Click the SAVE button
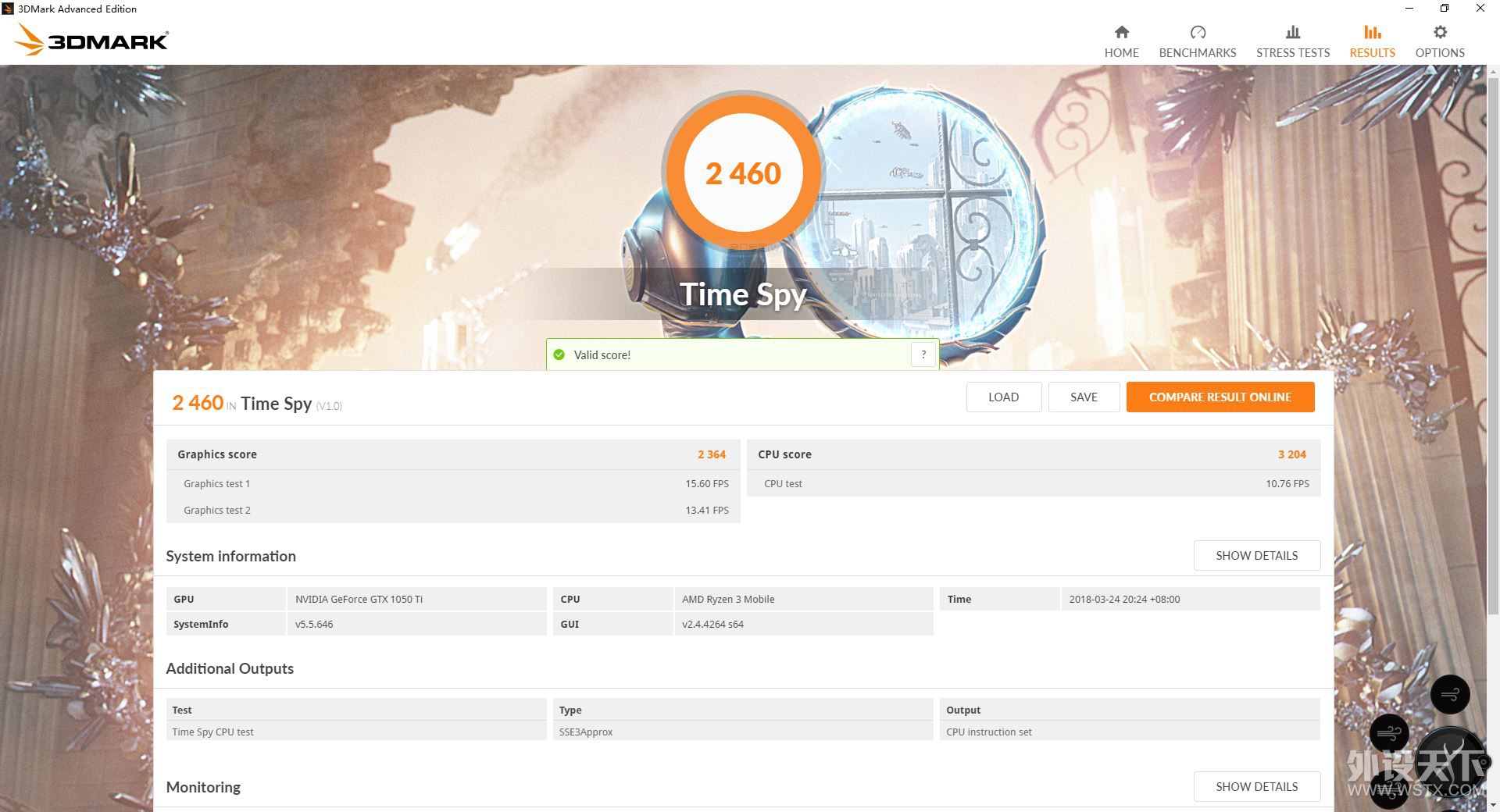The width and height of the screenshot is (1500, 812). coord(1084,397)
